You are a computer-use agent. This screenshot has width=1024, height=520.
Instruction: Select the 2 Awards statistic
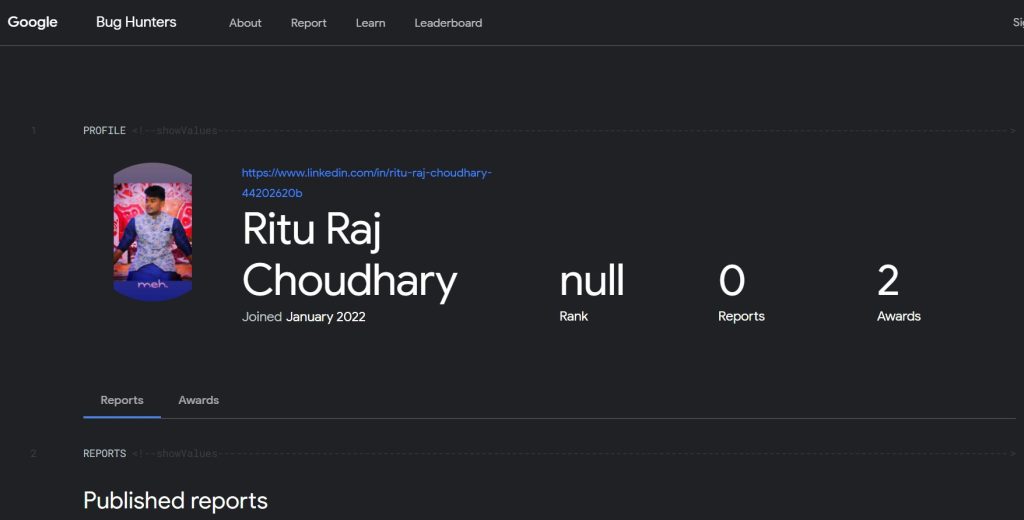(x=888, y=281)
